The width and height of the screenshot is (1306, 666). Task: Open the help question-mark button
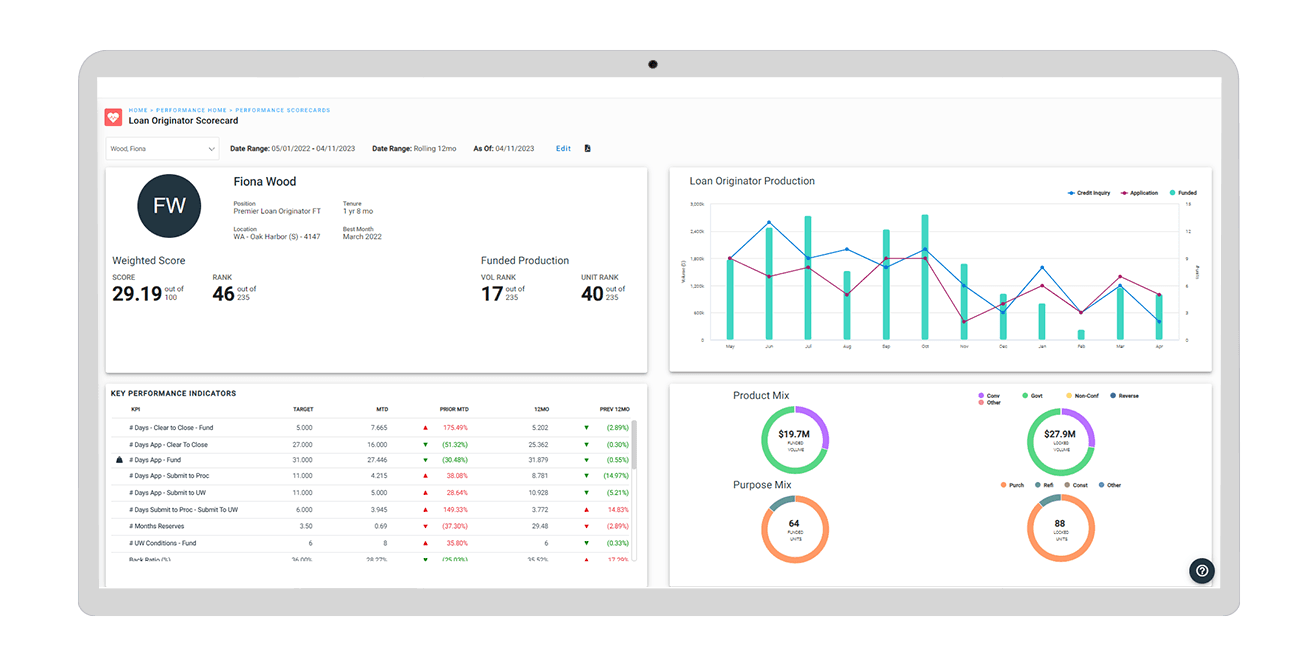[1202, 570]
